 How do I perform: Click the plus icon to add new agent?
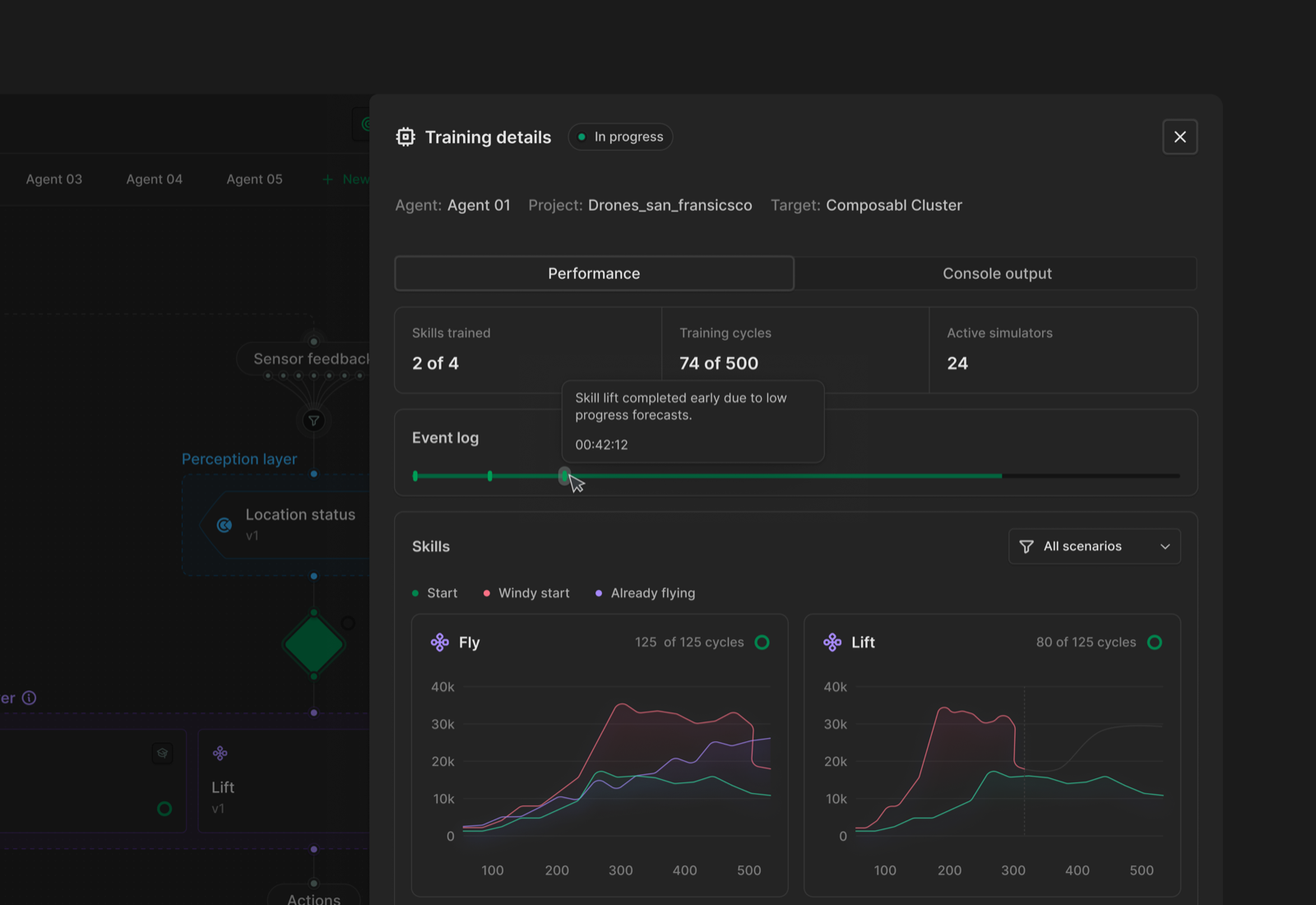(x=327, y=179)
